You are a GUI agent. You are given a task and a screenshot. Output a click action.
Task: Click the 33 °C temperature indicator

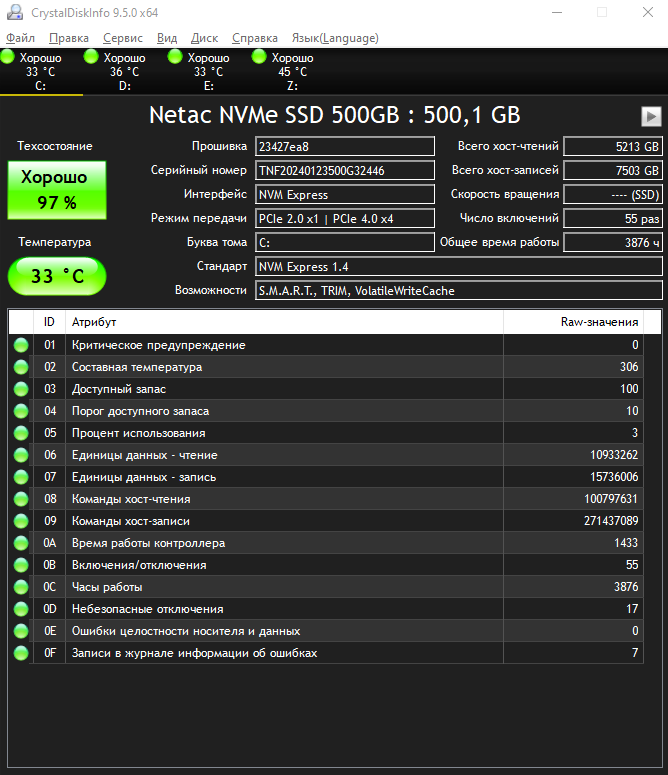pyautogui.click(x=57, y=276)
